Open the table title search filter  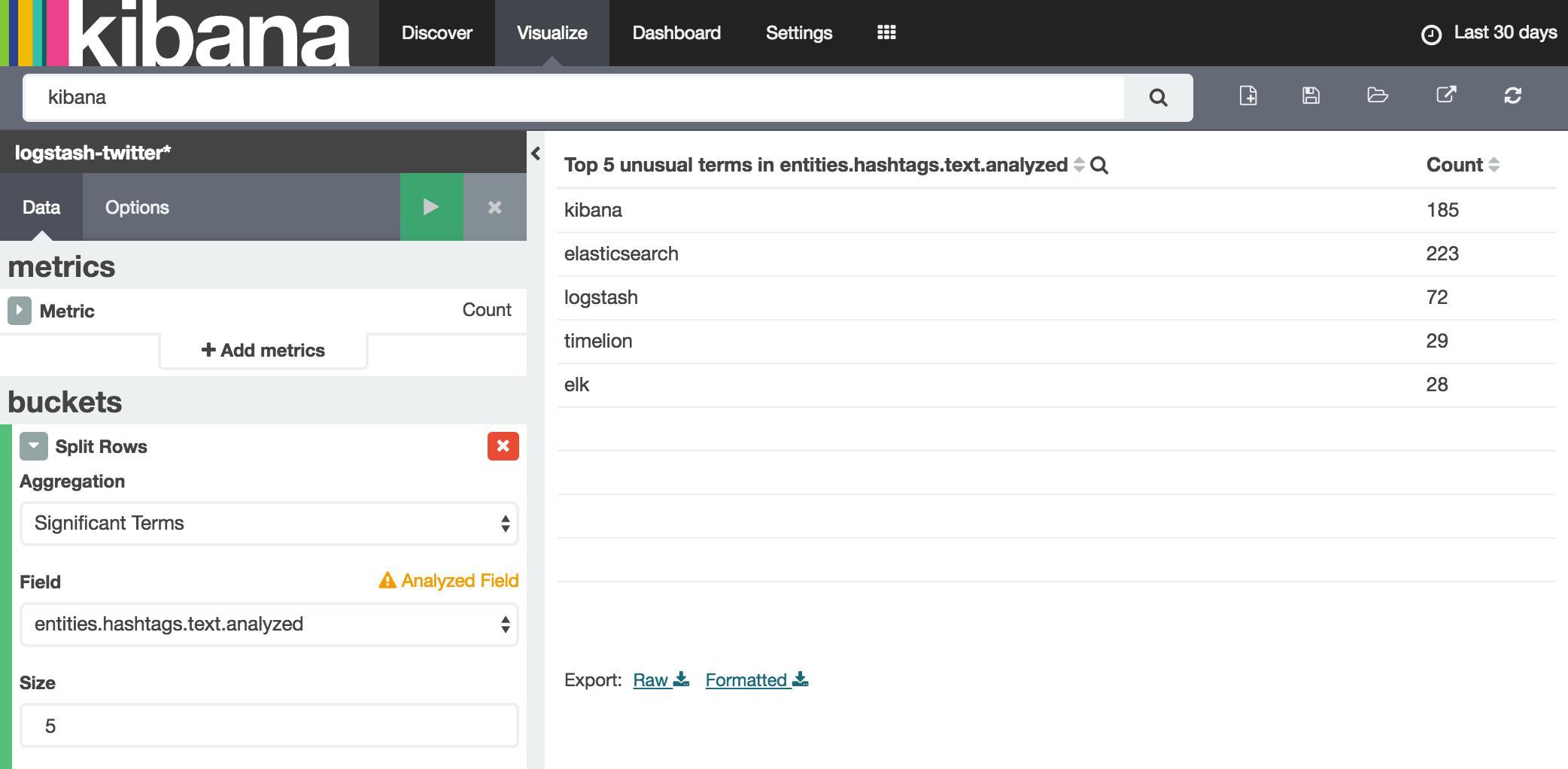pyautogui.click(x=1099, y=166)
